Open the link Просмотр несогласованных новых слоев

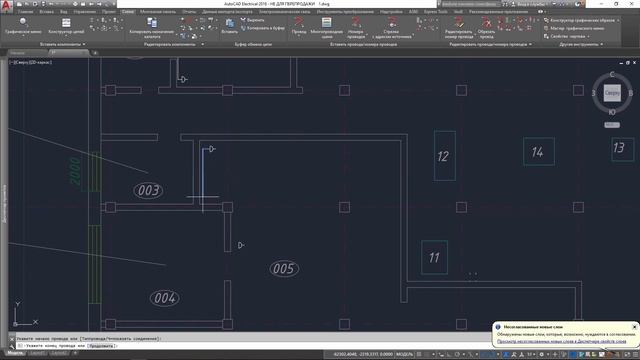pyautogui.click(x=562, y=341)
